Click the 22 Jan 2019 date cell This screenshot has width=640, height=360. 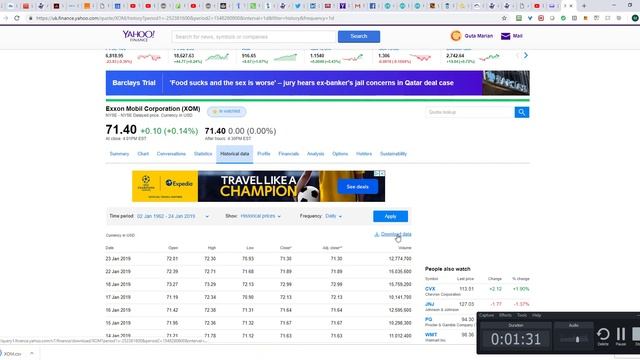click(118, 271)
